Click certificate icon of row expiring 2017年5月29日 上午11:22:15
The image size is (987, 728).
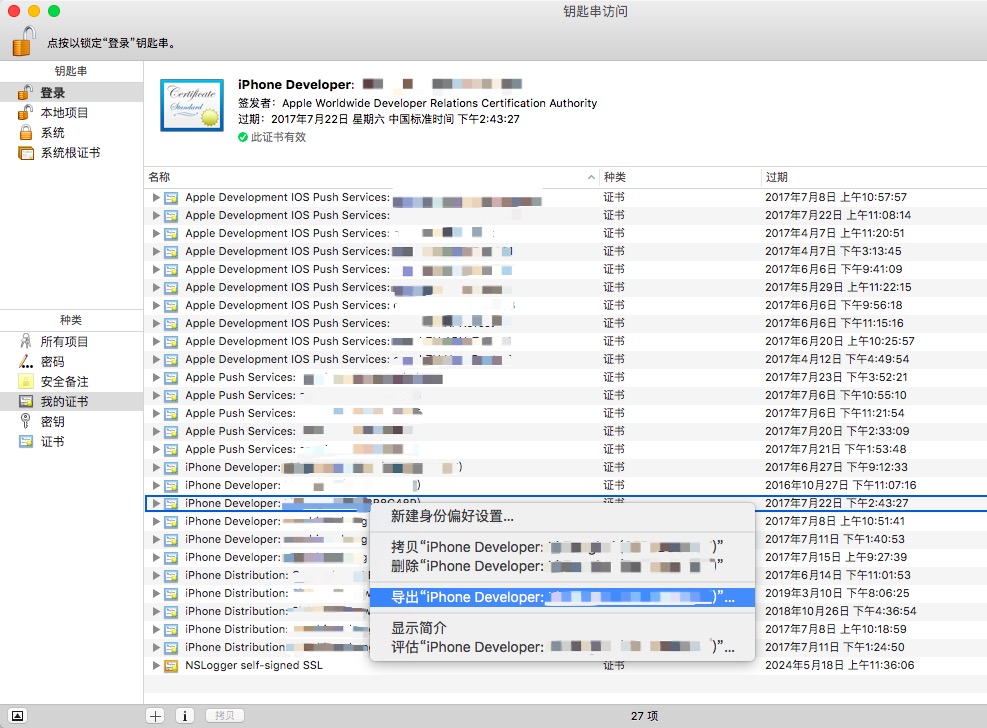(x=171, y=288)
